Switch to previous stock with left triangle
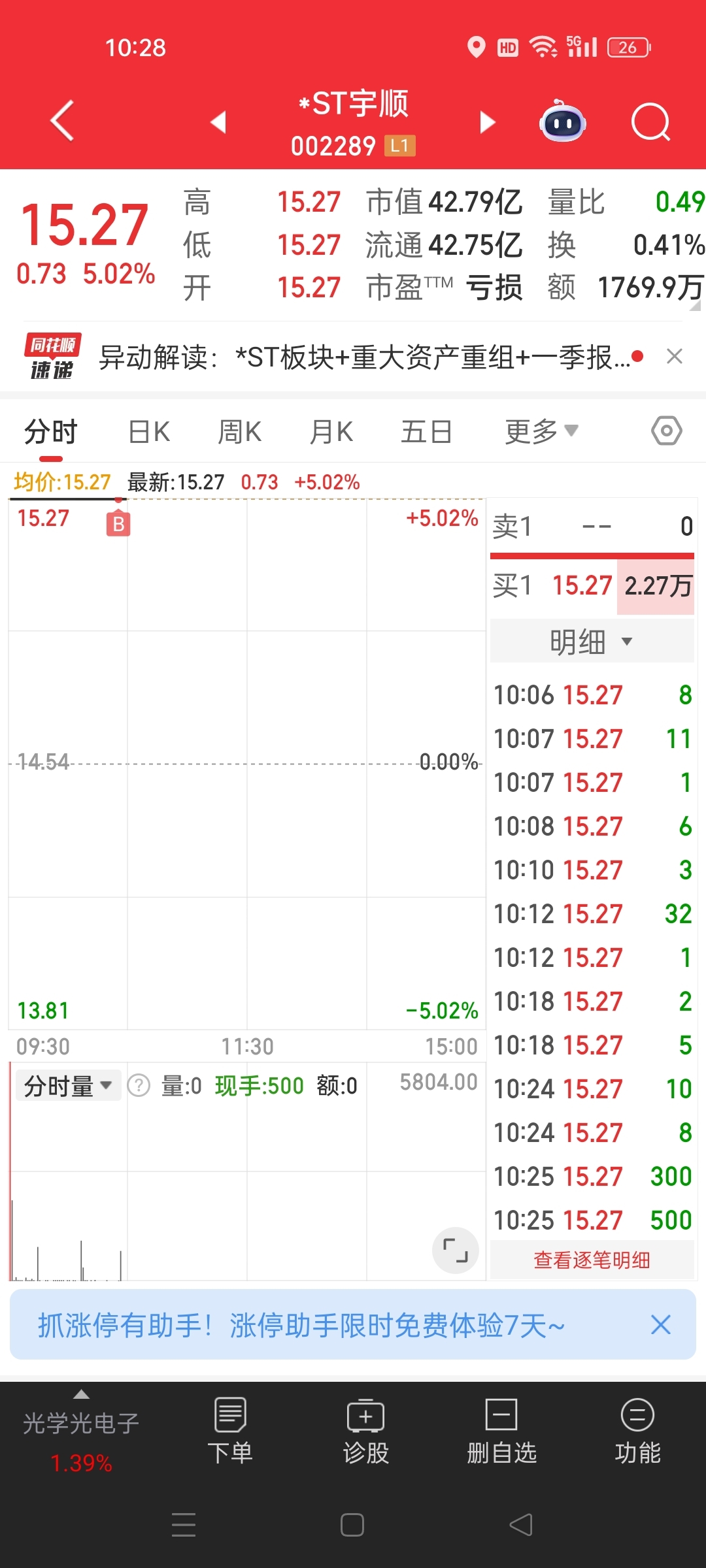This screenshot has height=1568, width=706. (218, 122)
